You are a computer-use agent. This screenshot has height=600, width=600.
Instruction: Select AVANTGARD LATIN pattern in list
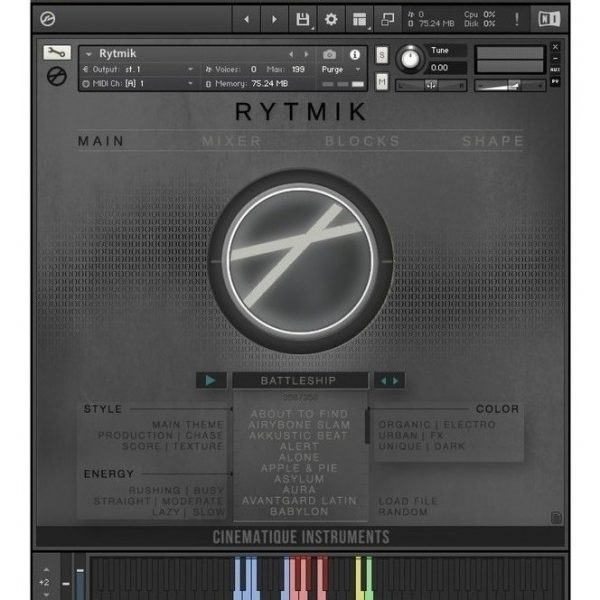(x=299, y=501)
